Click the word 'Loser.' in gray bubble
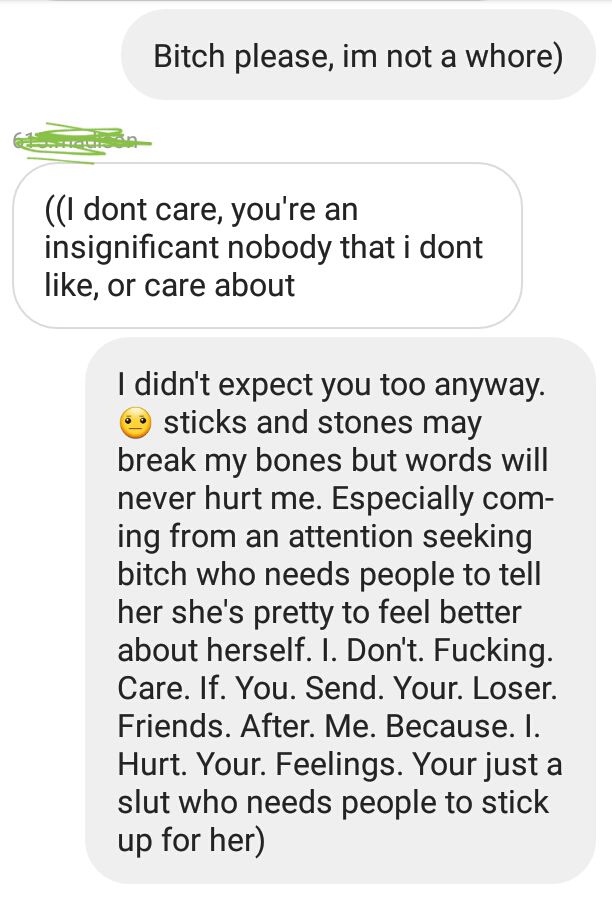612x900 pixels. (x=514, y=688)
